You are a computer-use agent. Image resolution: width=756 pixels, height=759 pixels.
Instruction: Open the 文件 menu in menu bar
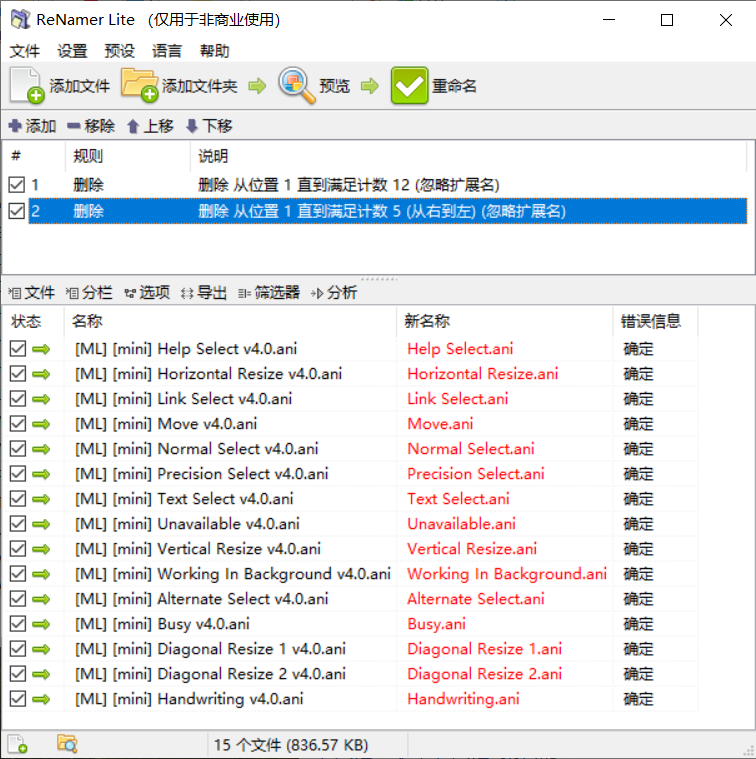click(x=25, y=51)
